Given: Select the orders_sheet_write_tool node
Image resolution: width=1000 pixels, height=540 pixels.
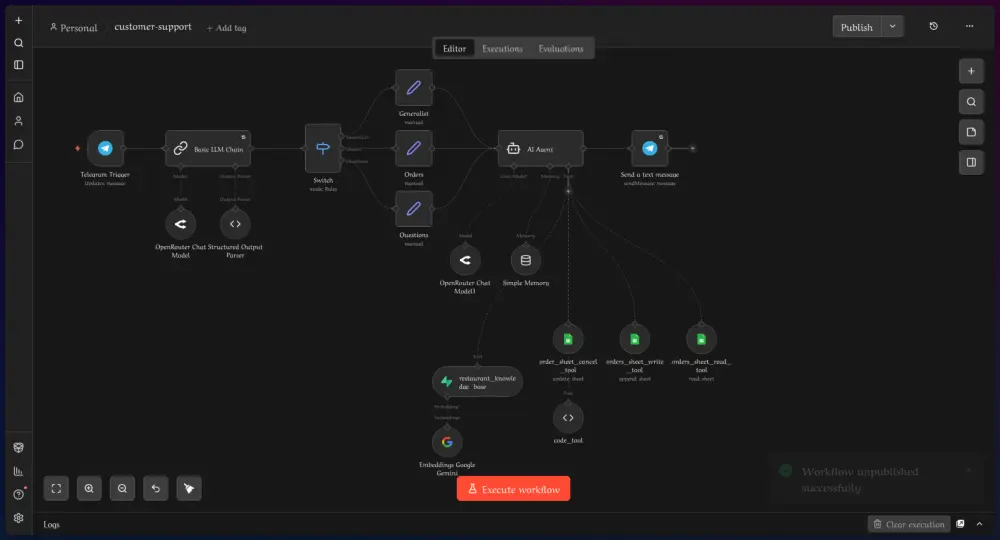Looking at the screenshot, I should (x=635, y=340).
